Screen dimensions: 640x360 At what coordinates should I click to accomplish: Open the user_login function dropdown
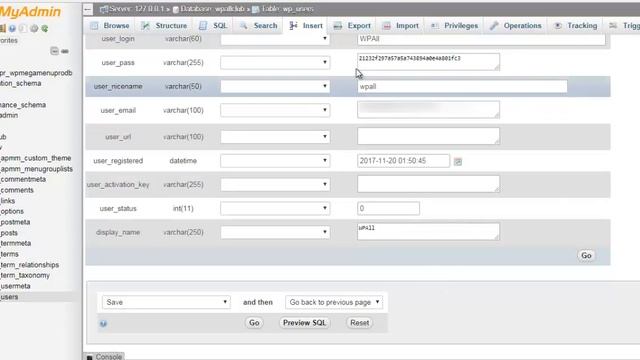(275, 39)
